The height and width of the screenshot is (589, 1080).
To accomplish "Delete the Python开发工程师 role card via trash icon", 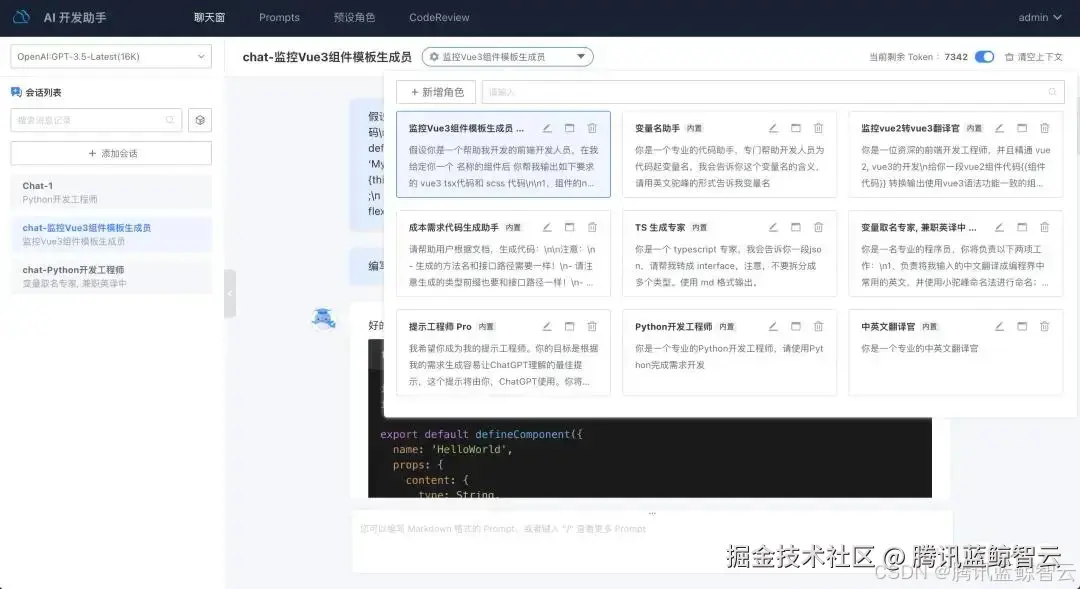I will point(818,325).
